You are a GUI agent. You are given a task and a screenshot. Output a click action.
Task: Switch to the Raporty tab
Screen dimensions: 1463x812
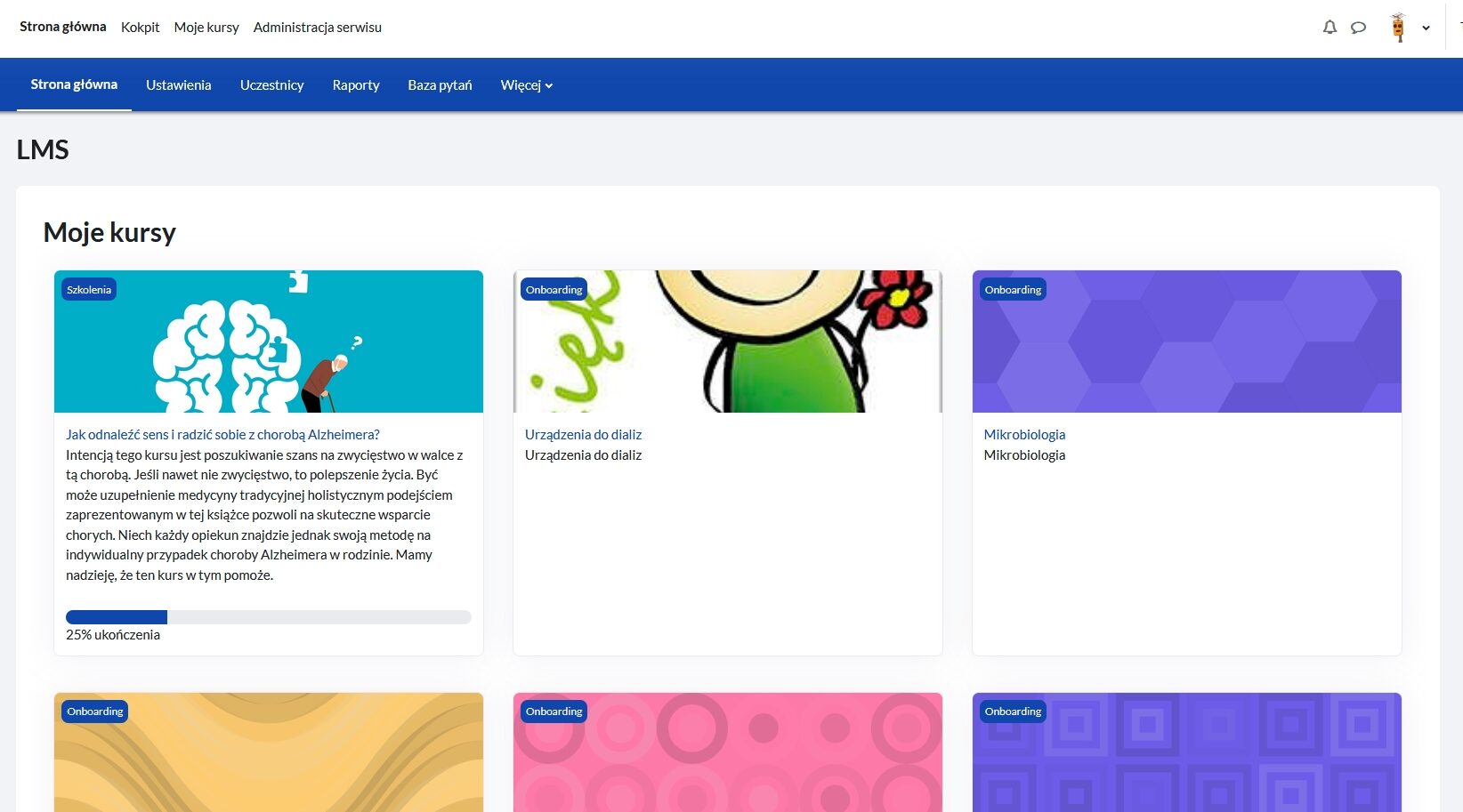[356, 85]
